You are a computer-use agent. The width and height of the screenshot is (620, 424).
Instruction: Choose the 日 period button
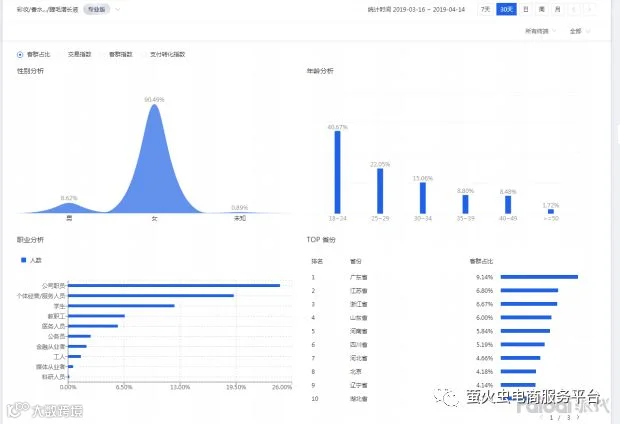coord(526,9)
